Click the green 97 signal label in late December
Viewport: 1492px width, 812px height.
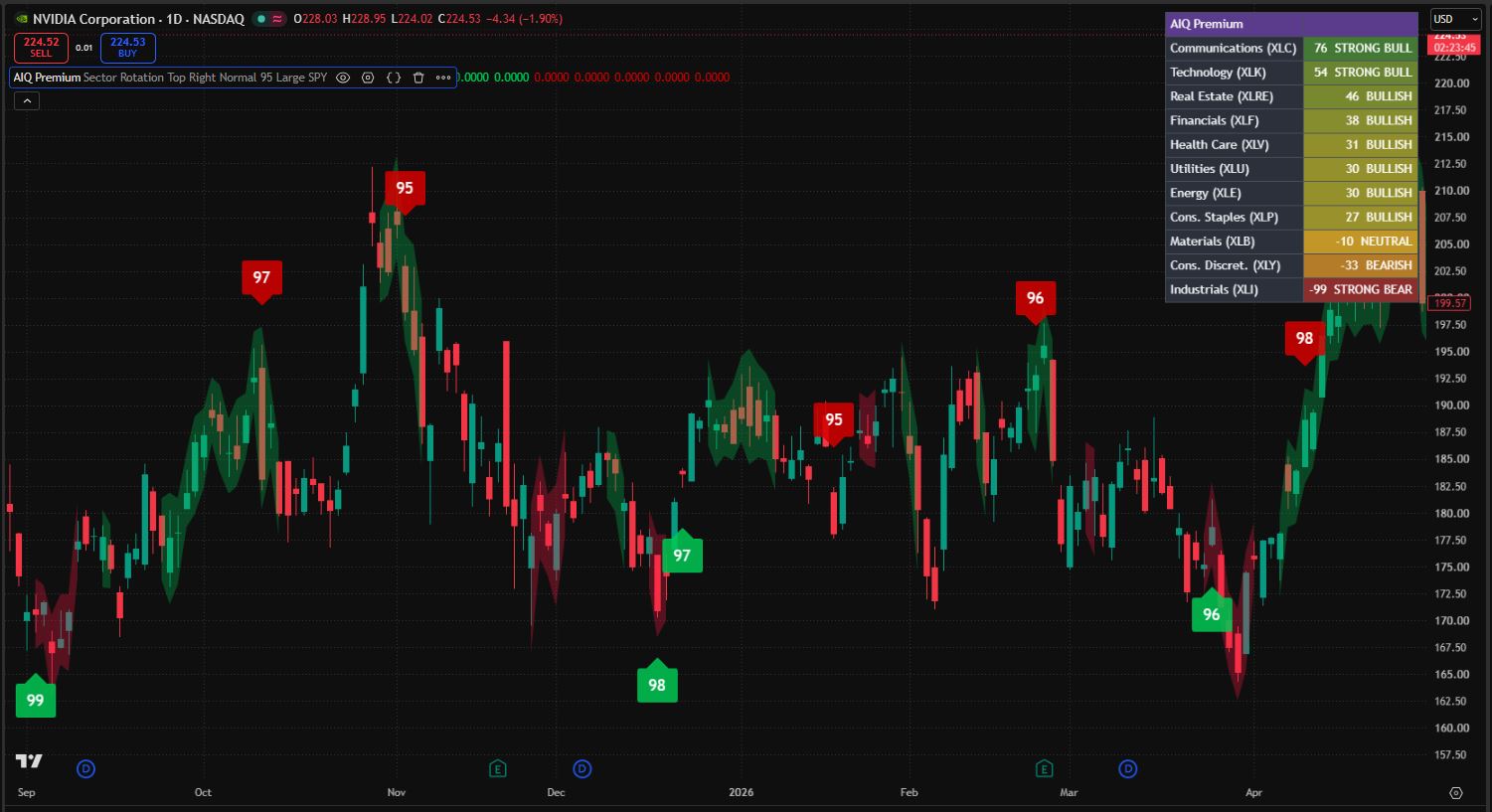(x=682, y=554)
